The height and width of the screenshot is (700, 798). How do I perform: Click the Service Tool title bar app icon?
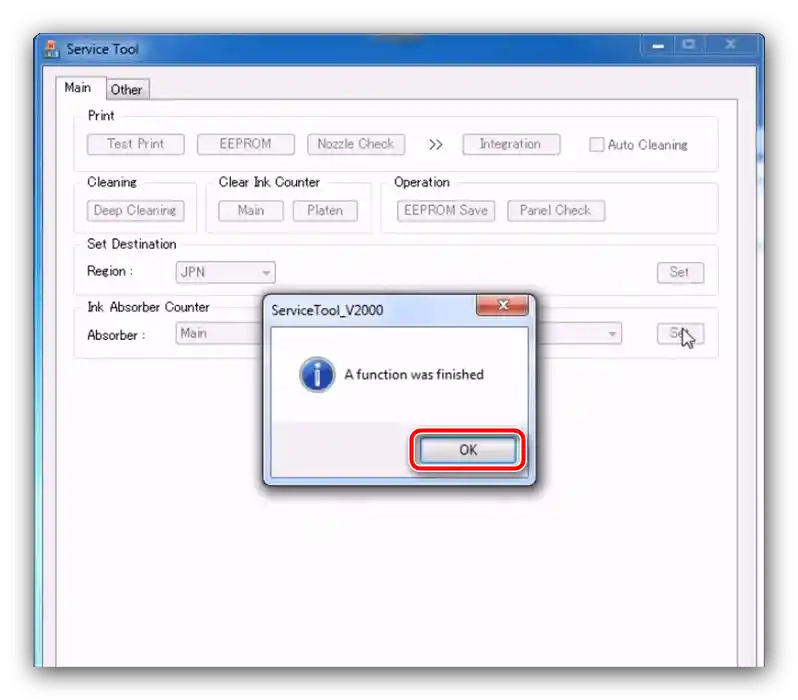51,49
